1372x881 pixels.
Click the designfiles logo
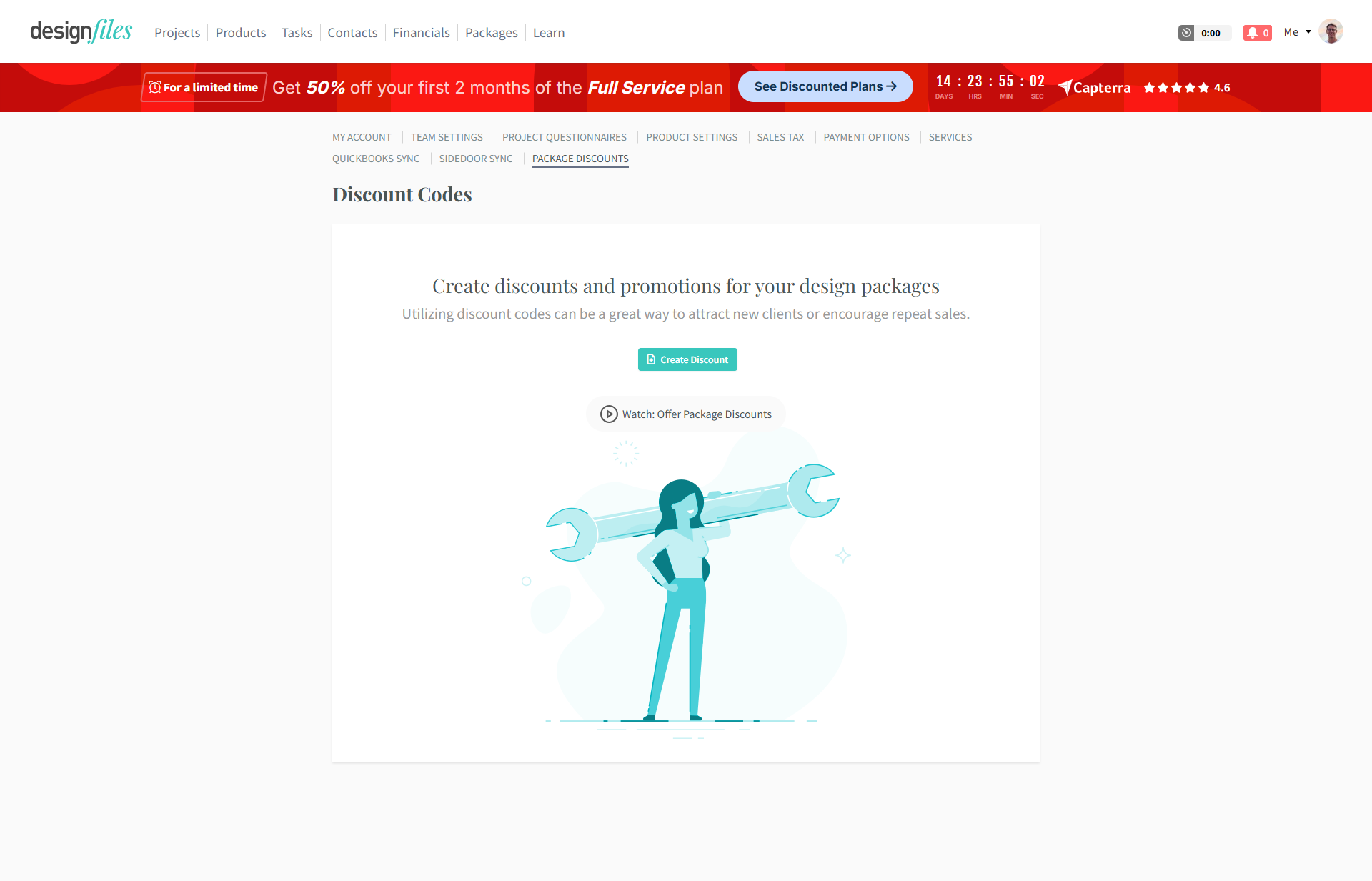[81, 31]
